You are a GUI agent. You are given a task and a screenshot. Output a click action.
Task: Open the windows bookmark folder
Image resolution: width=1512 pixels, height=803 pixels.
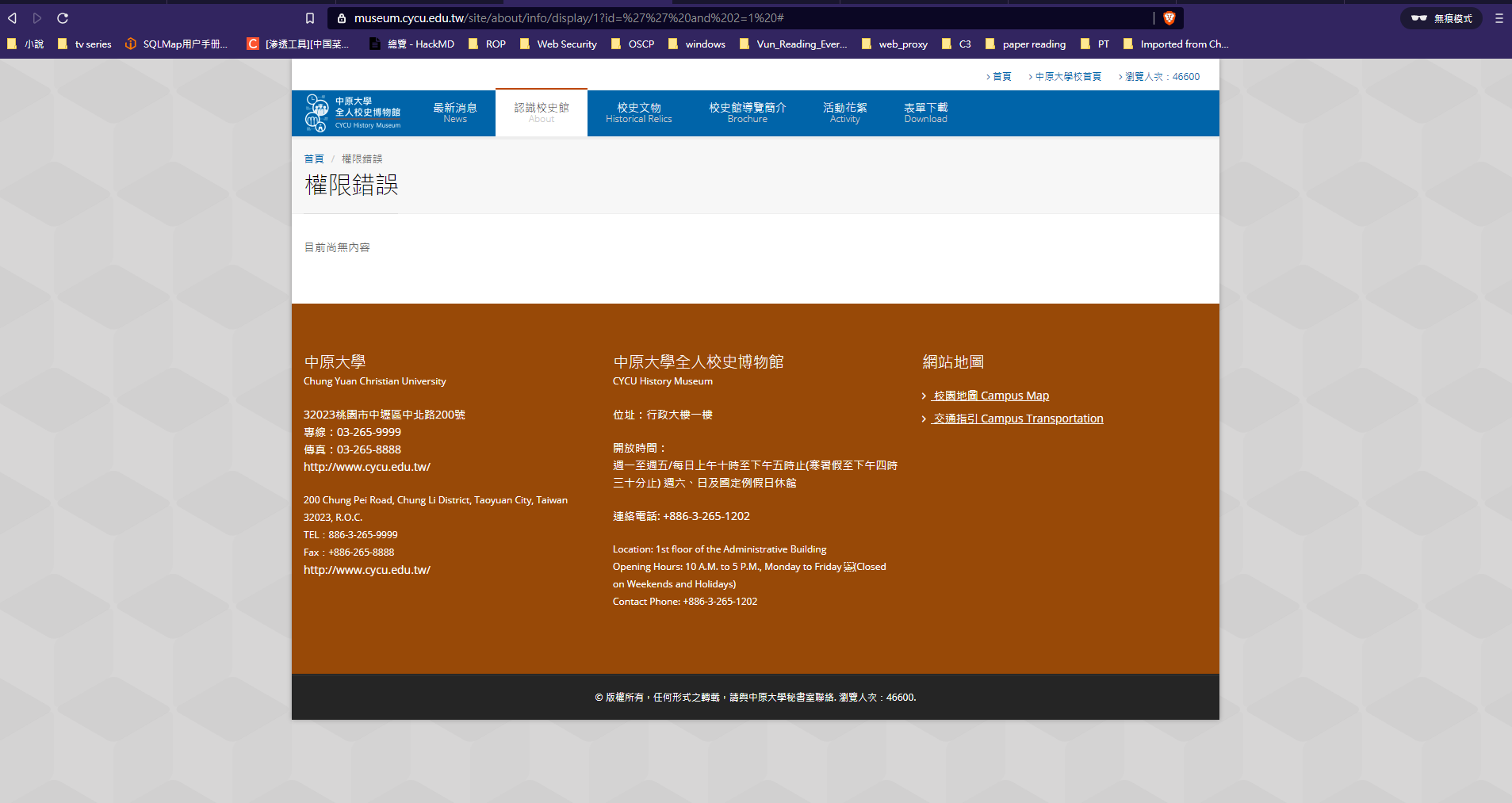697,44
